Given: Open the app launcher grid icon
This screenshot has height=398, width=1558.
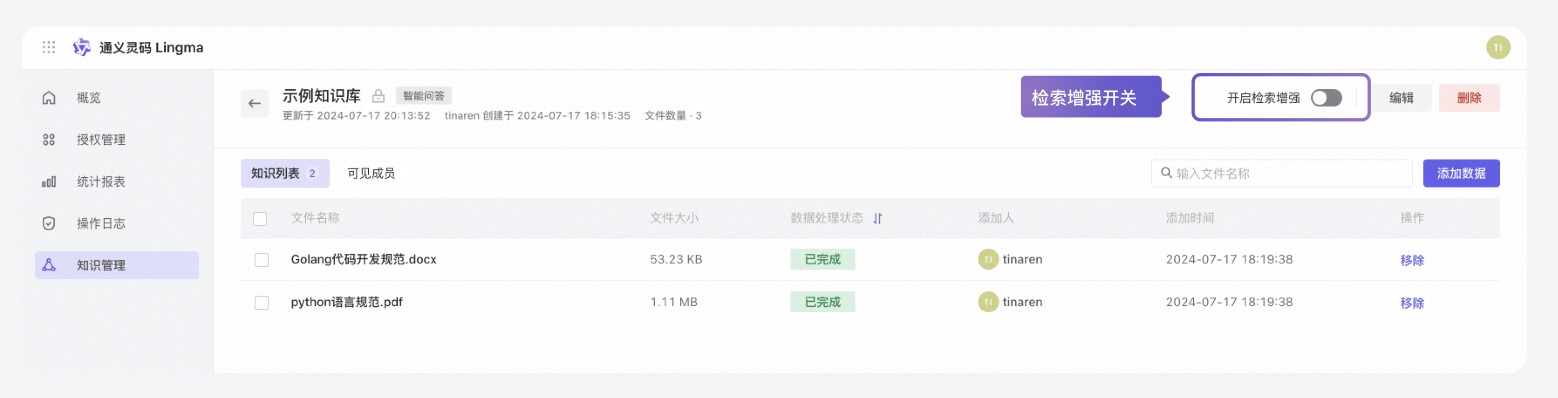Looking at the screenshot, I should (49, 47).
